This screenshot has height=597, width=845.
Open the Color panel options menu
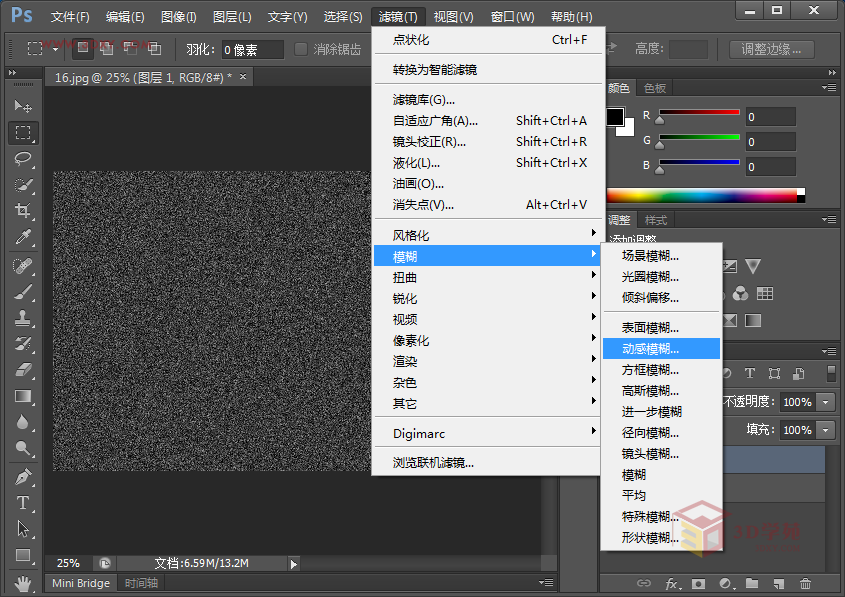coord(829,87)
